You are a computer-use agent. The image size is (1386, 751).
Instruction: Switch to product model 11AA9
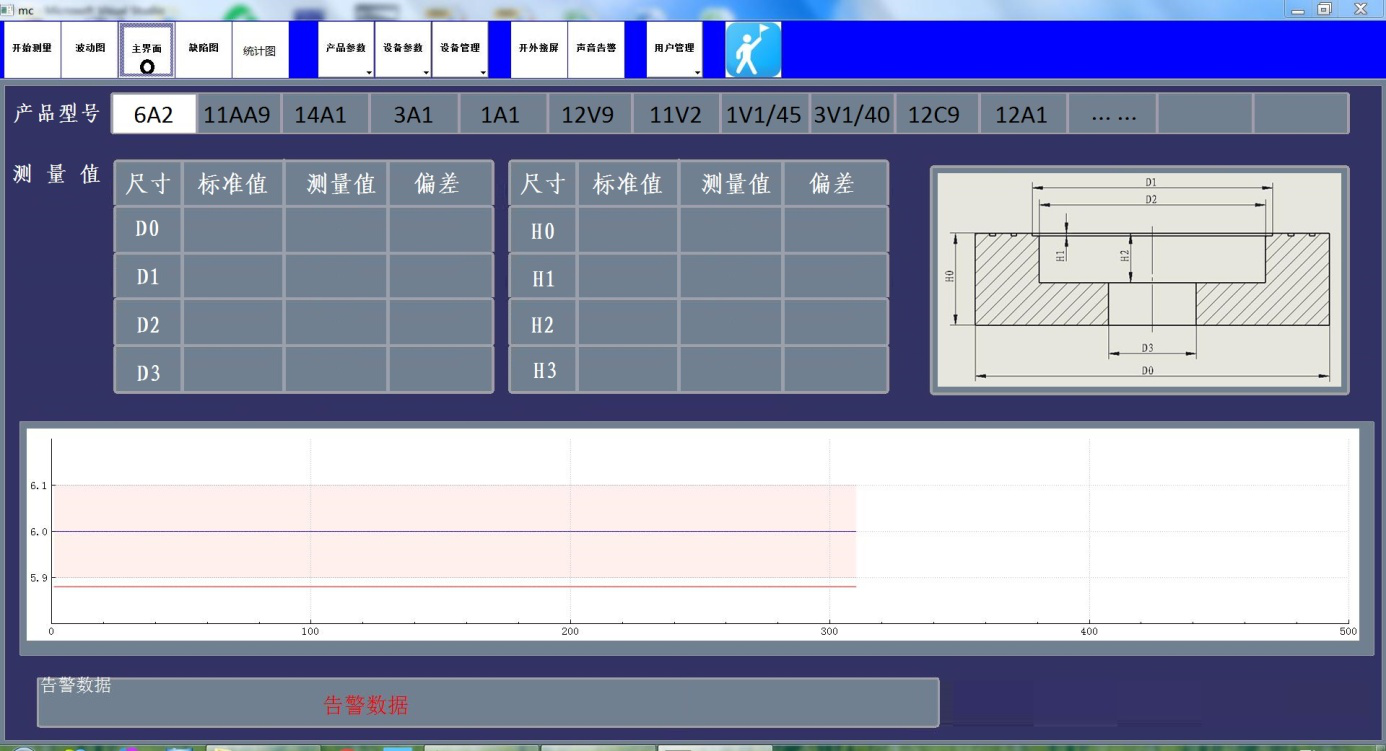pyautogui.click(x=238, y=114)
